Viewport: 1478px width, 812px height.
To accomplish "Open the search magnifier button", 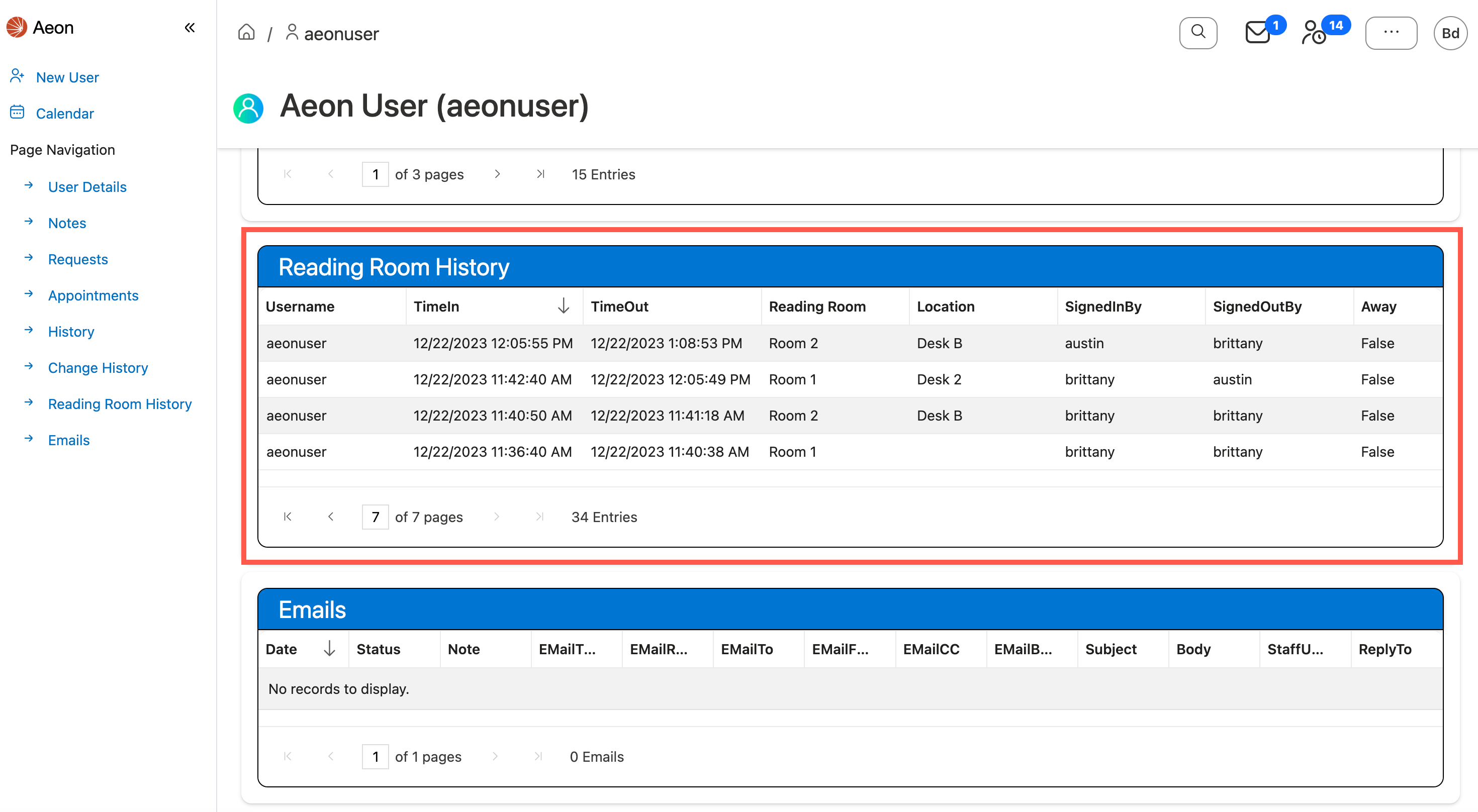I will (x=1198, y=33).
